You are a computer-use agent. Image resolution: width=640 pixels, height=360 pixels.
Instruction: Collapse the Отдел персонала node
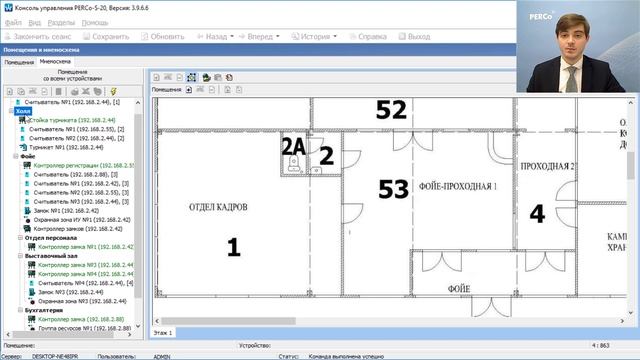tap(20, 238)
